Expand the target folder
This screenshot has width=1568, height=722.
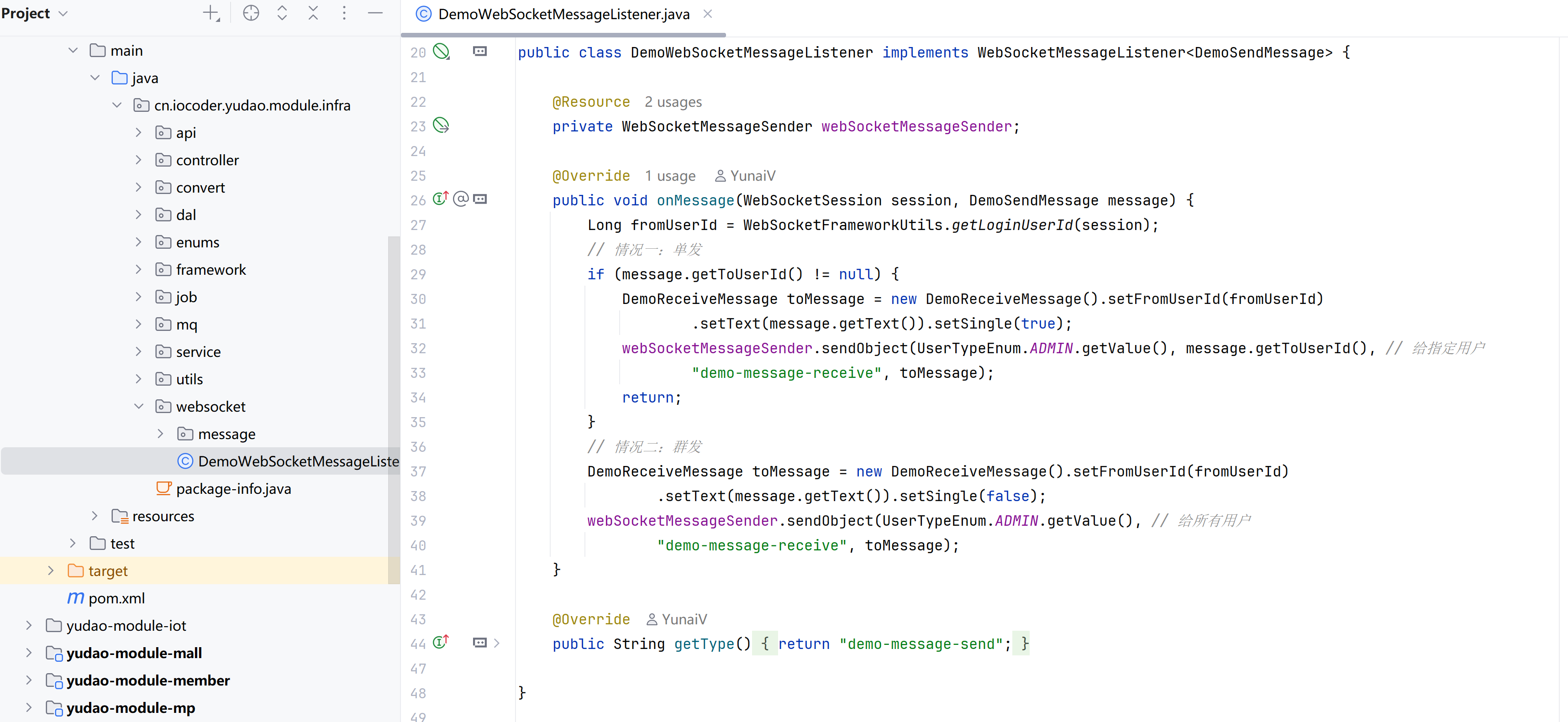tap(51, 570)
